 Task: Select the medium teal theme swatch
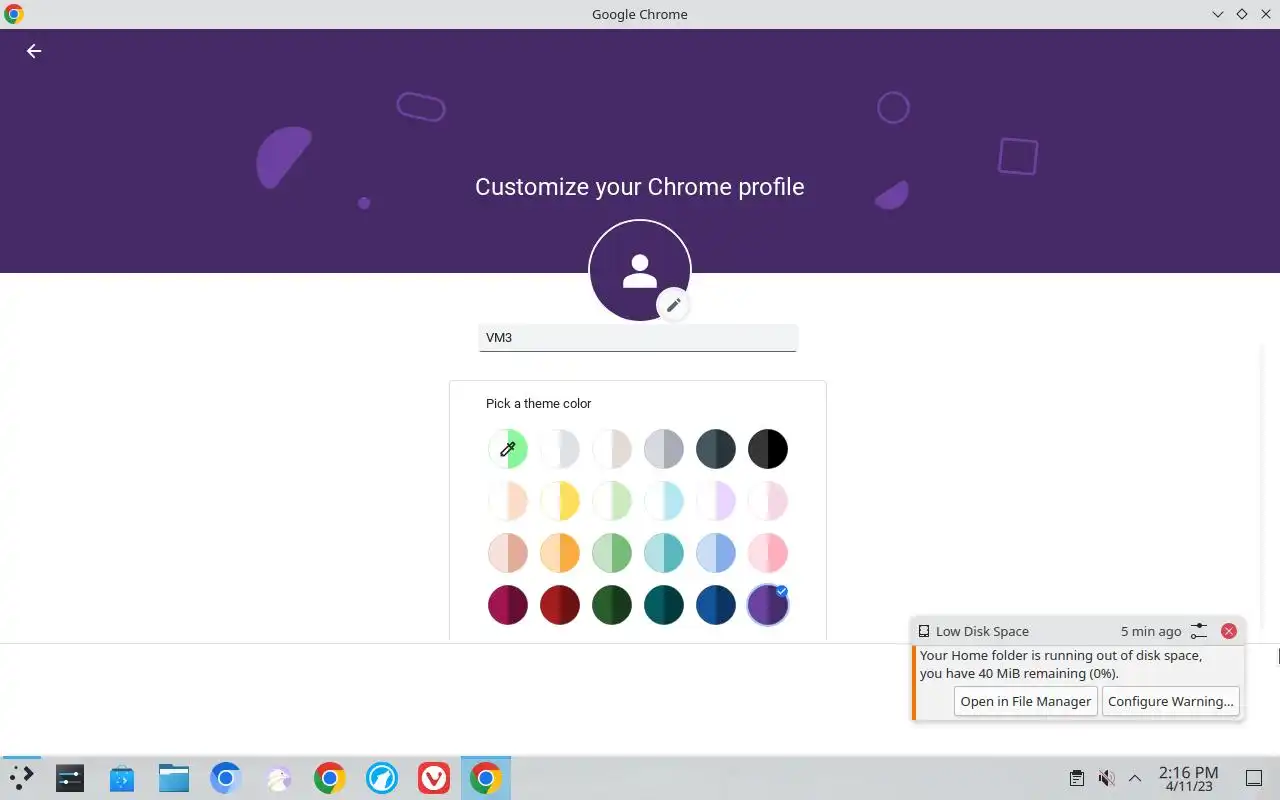pos(664,553)
